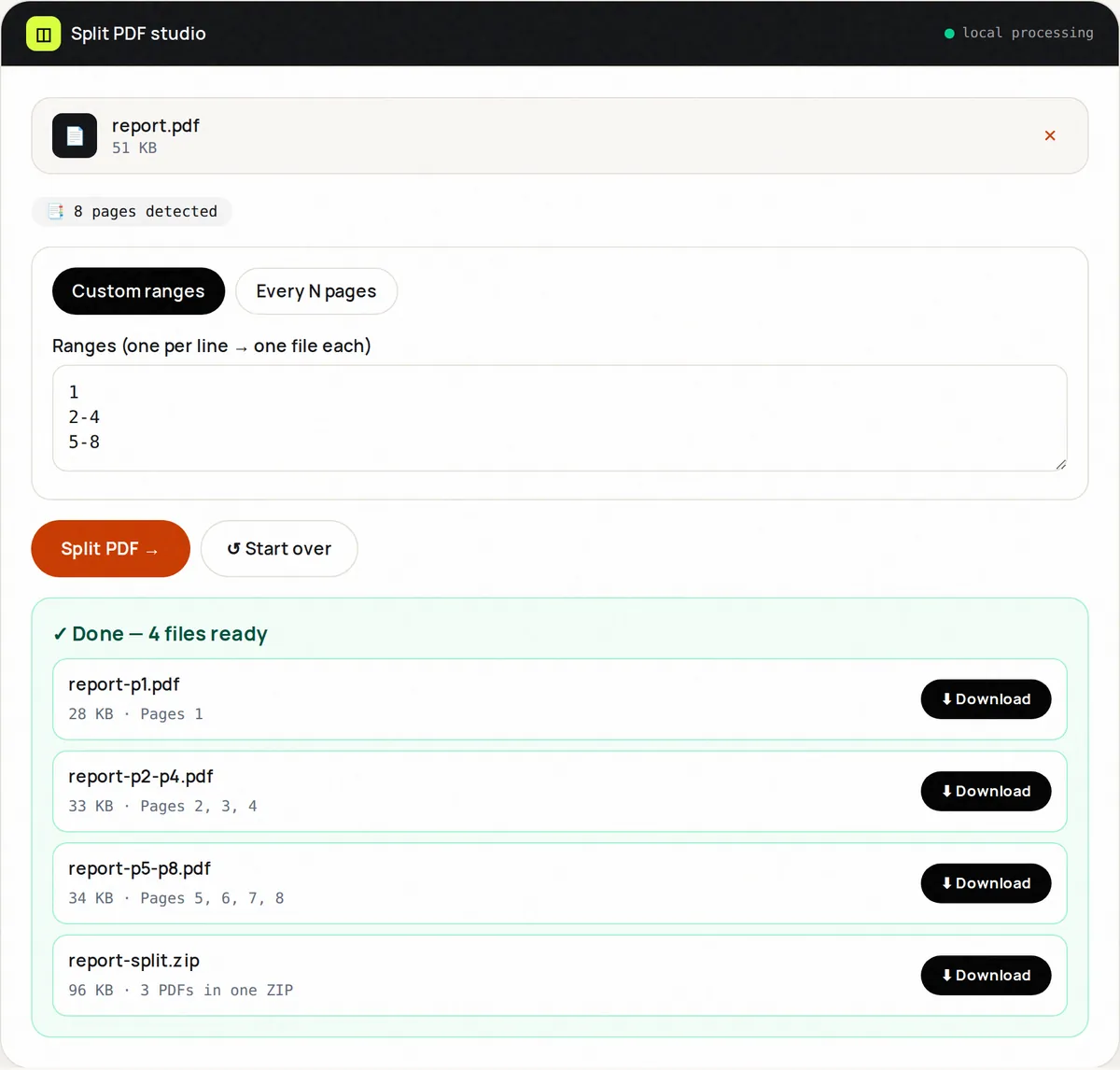Click the 'local processing' status text
The height and width of the screenshot is (1070, 1120).
click(1028, 33)
